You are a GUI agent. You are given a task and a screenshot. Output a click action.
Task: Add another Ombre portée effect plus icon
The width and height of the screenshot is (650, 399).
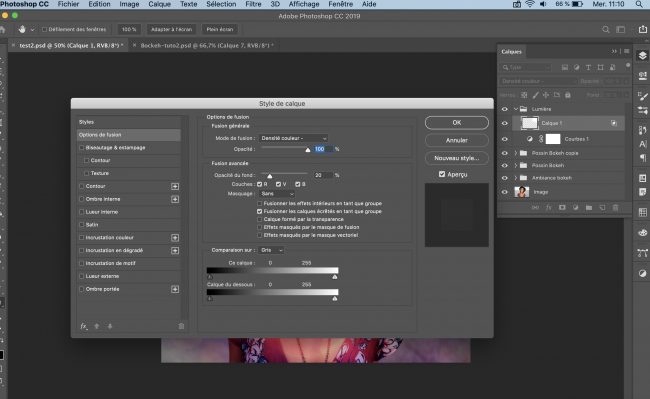tap(175, 289)
